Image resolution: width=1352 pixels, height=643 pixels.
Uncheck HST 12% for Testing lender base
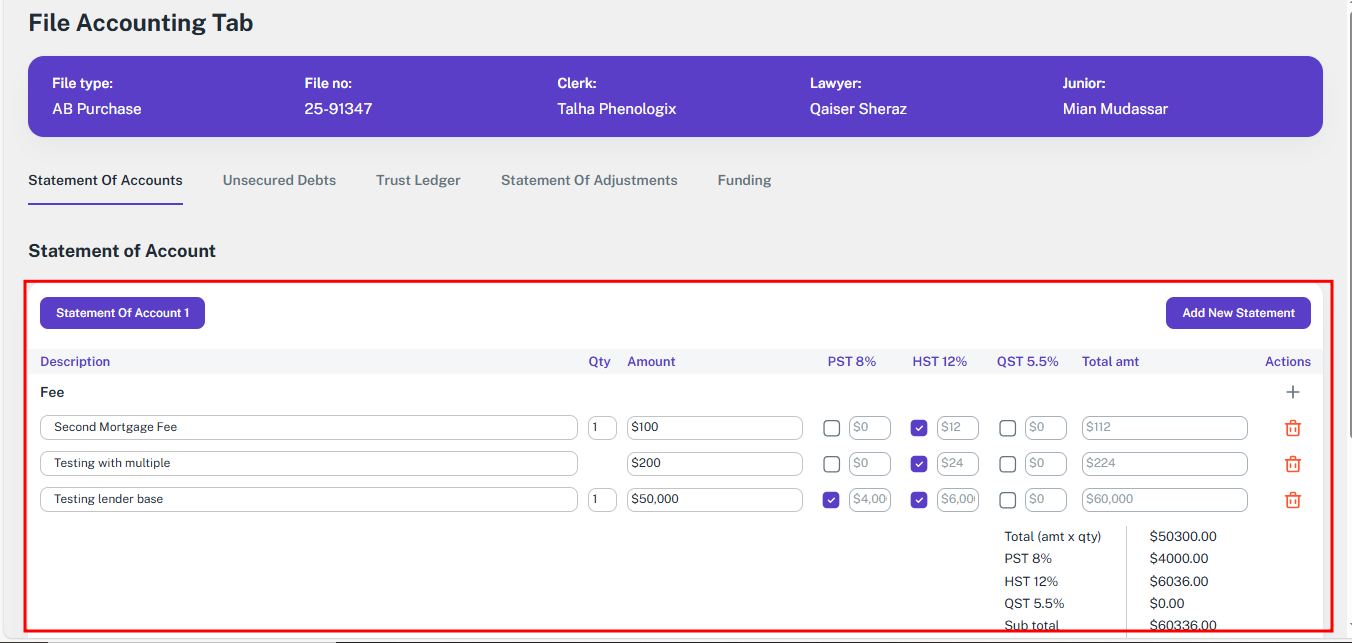(x=919, y=500)
